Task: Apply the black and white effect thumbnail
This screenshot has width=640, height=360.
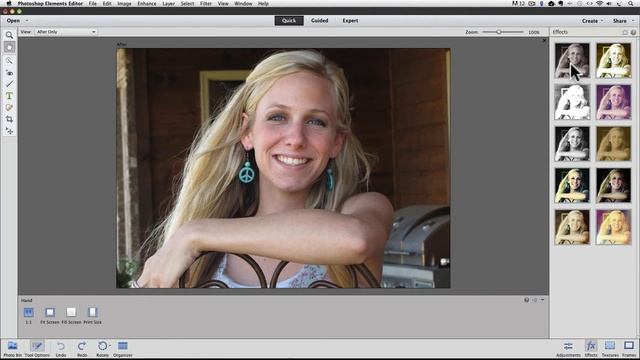Action: 572,144
